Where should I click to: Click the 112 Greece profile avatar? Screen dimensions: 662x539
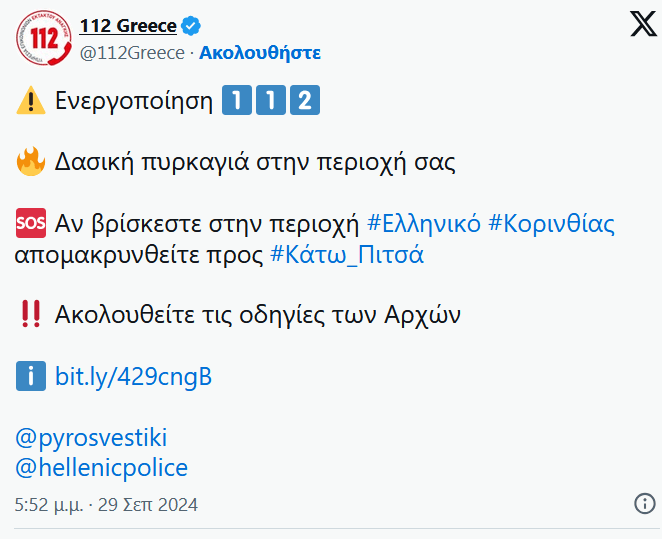click(x=43, y=39)
